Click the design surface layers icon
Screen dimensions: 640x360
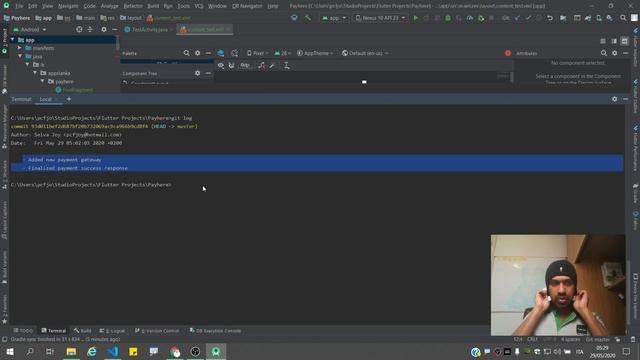(221, 53)
